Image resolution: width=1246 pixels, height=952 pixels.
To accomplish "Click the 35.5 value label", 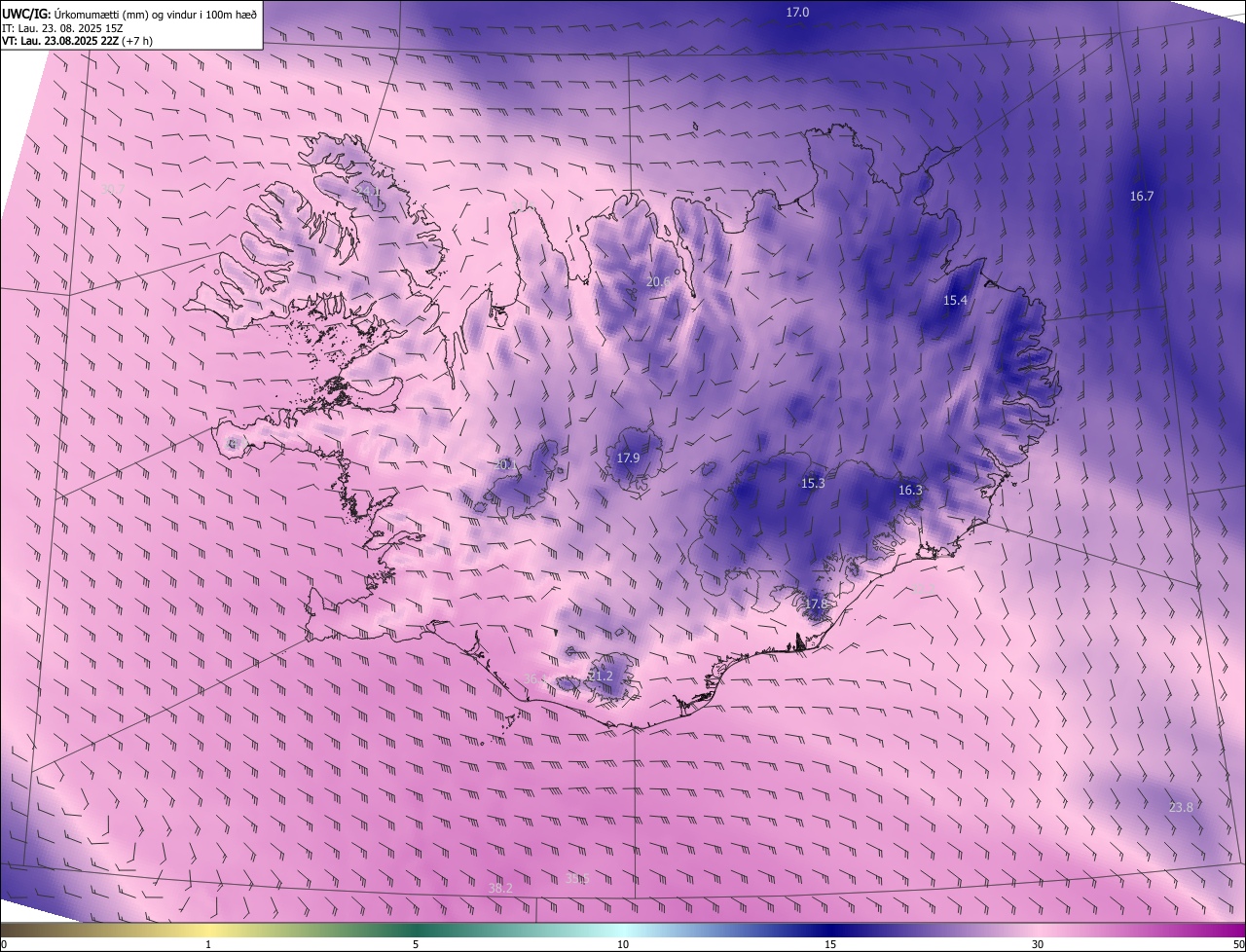I will pos(577,878).
